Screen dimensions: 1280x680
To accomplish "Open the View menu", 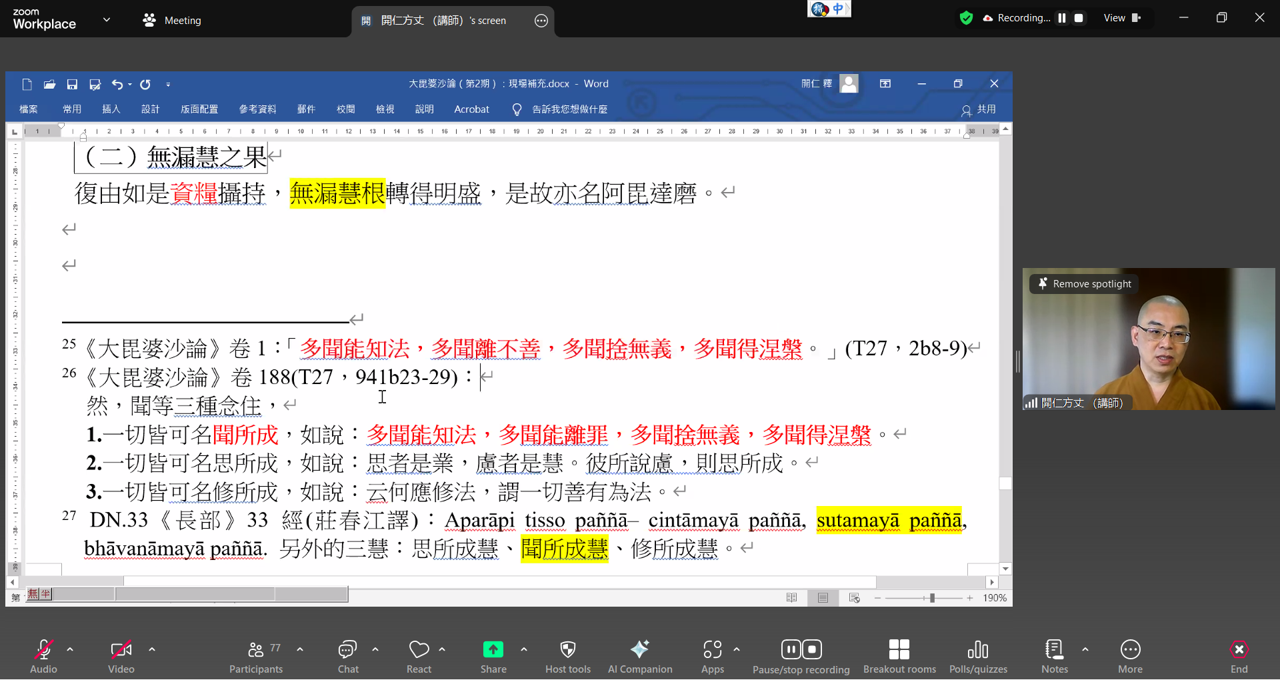I will click(x=1121, y=18).
